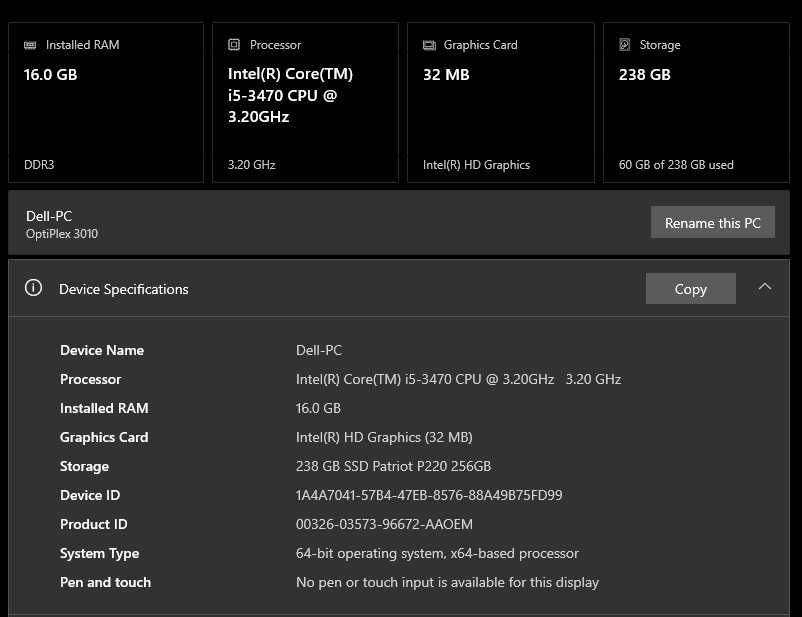Click the Device Specifications info icon

tap(34, 288)
